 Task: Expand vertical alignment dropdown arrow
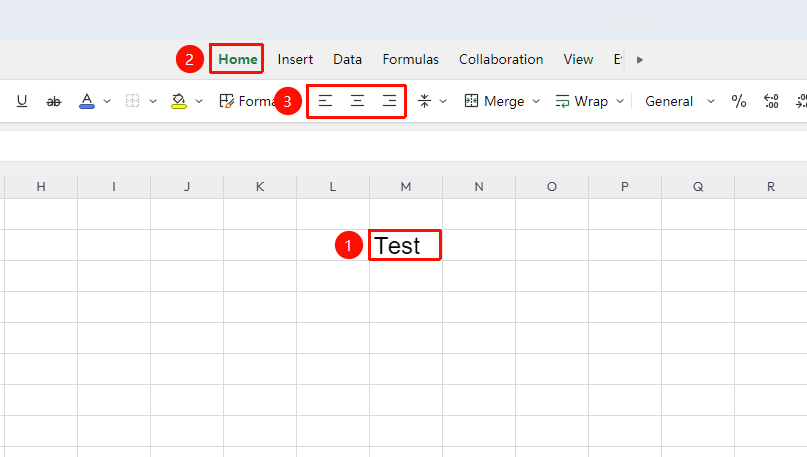click(x=443, y=101)
